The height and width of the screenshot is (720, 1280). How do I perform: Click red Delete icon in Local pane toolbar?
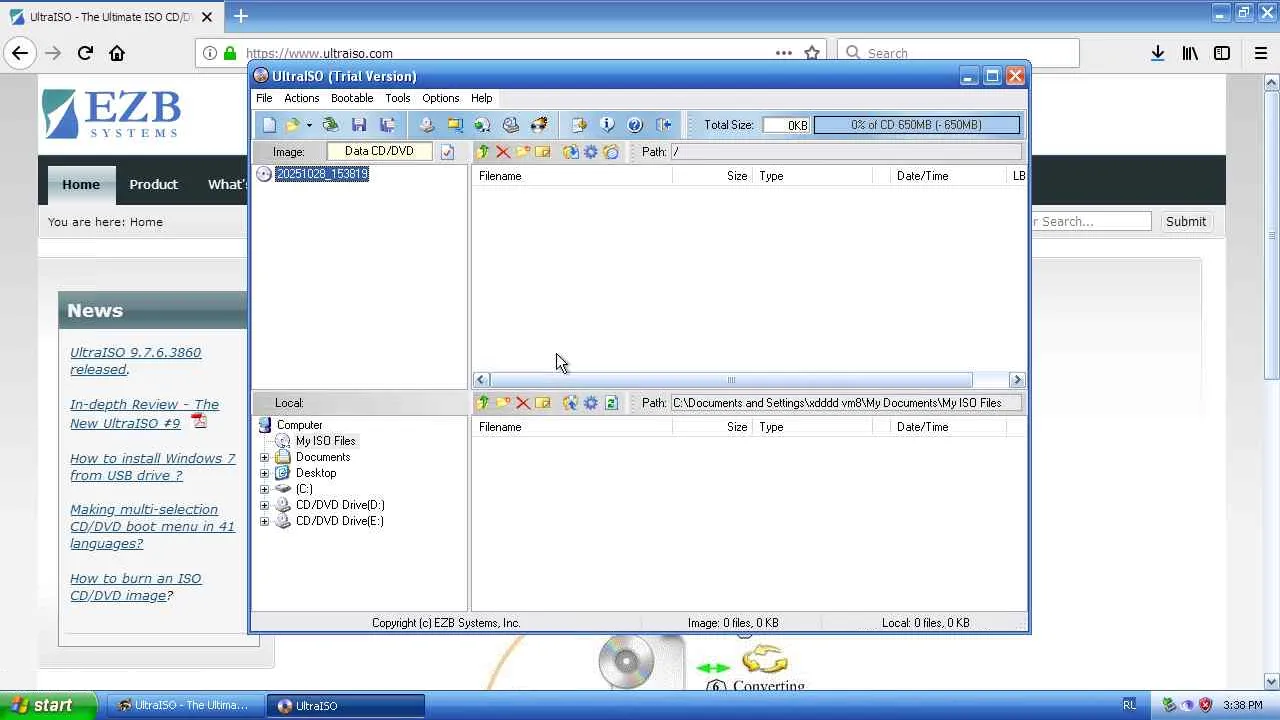click(523, 403)
